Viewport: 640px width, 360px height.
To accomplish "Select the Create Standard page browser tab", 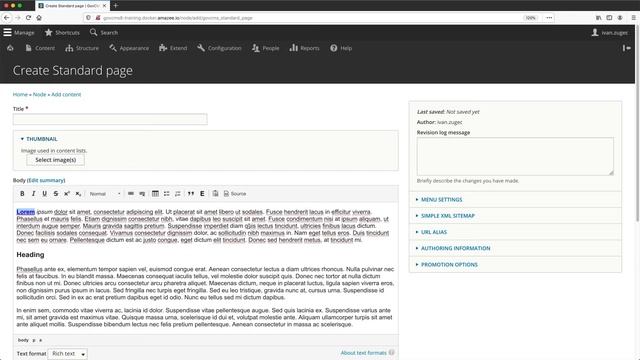I will (x=72, y=6).
